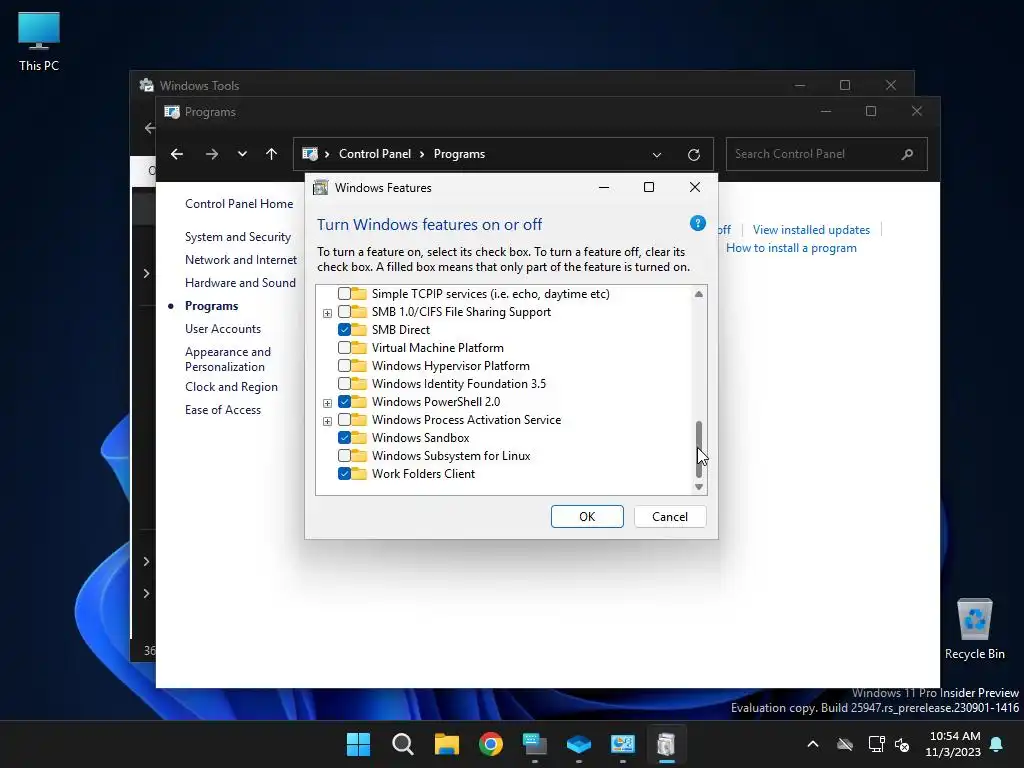The width and height of the screenshot is (1024, 768).
Task: Launch Google Chrome from taskbar
Action: (490, 744)
